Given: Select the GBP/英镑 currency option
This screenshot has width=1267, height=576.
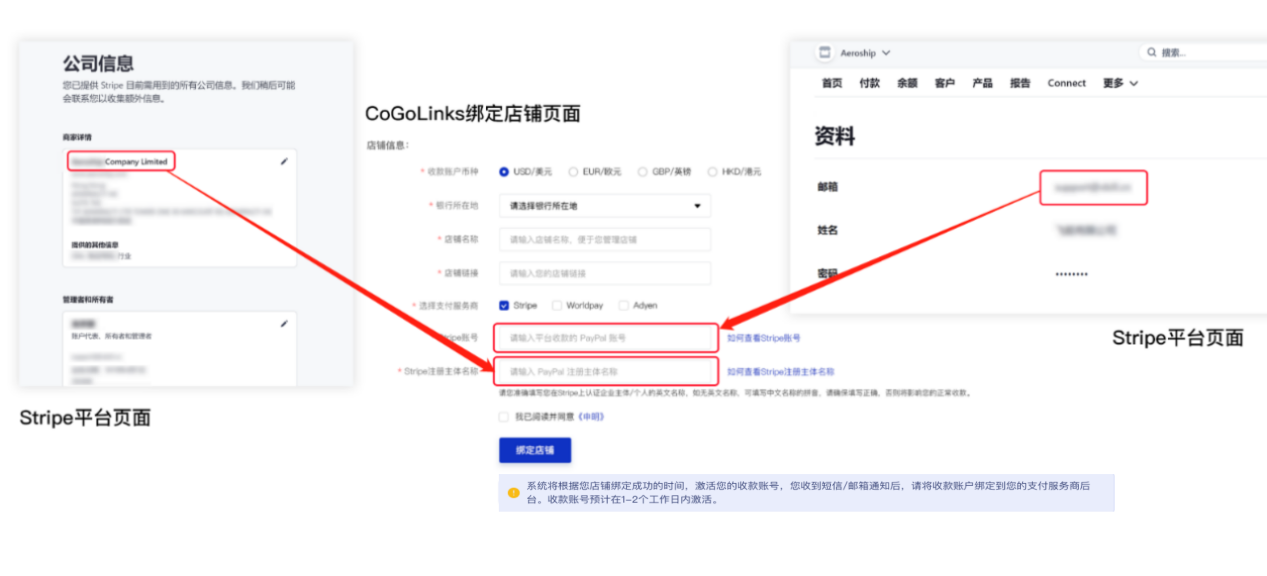Looking at the screenshot, I should pos(643,171).
